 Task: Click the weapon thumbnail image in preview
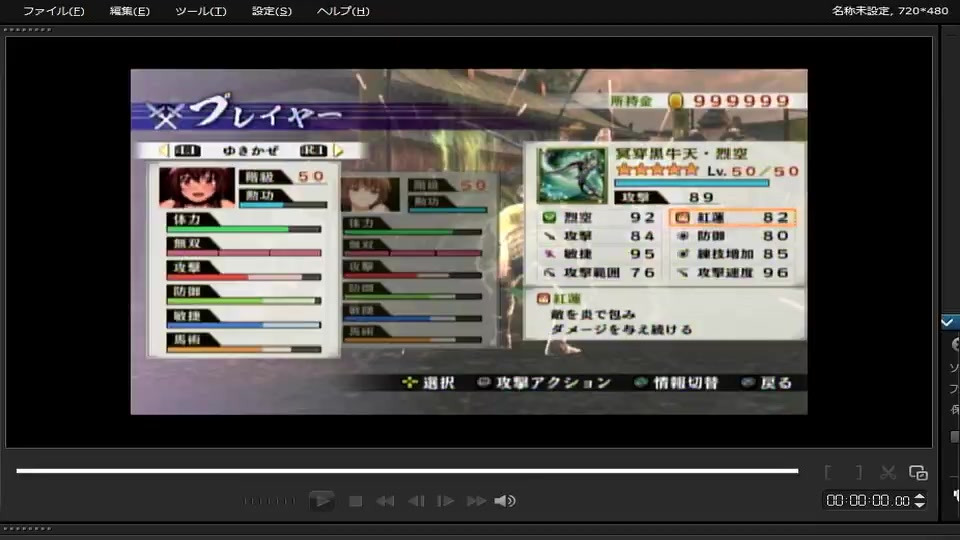[571, 176]
